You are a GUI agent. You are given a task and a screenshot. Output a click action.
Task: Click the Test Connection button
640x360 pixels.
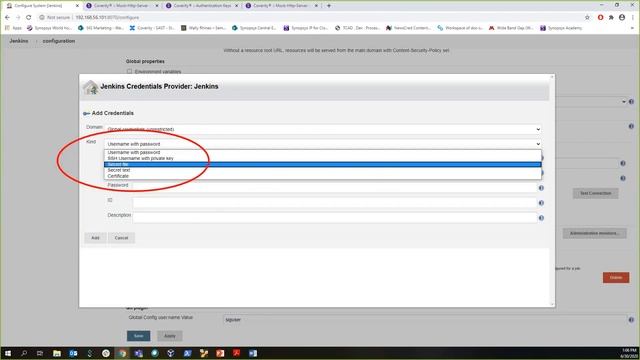coord(596,193)
